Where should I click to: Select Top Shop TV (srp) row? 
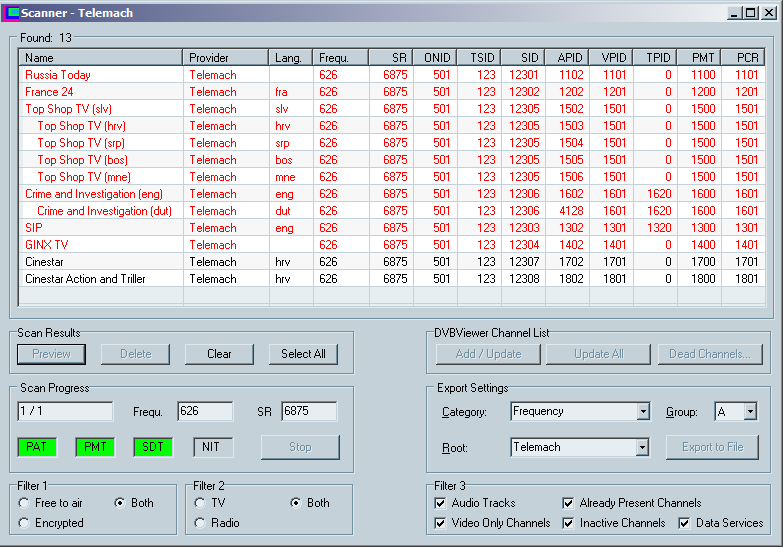392,143
